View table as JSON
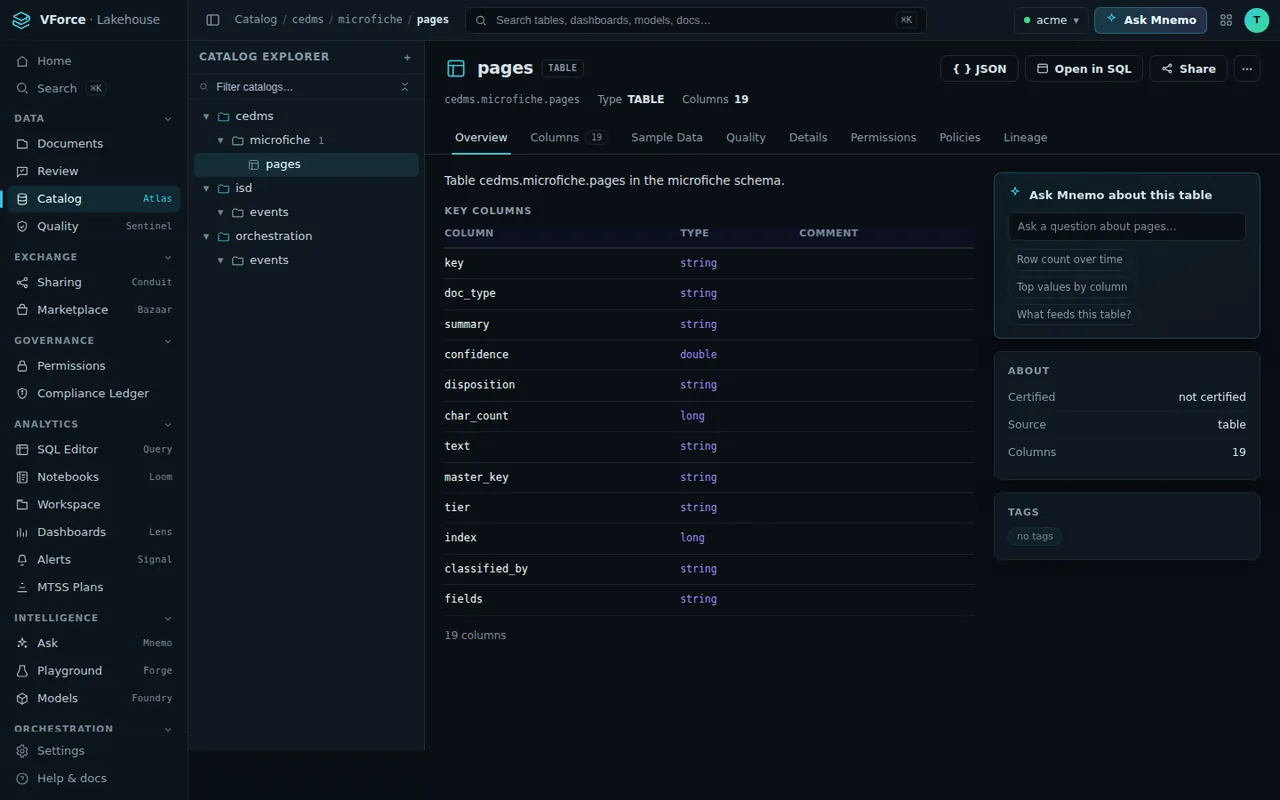 tap(979, 68)
